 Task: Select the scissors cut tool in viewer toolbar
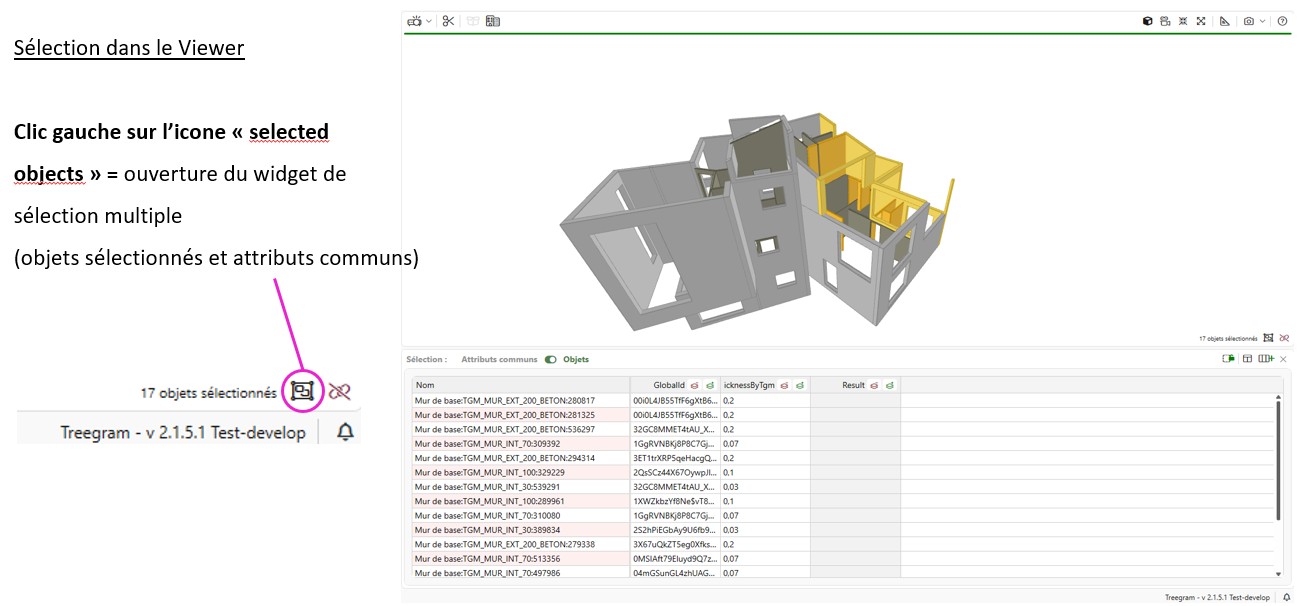[x=448, y=21]
